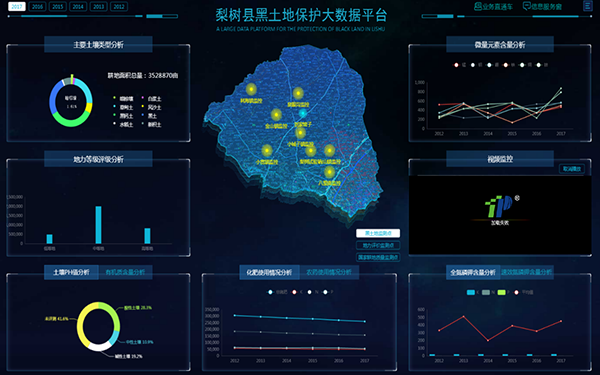Click the 微量元素含量分析 panel title
The height and width of the screenshot is (375, 600).
(x=500, y=45)
